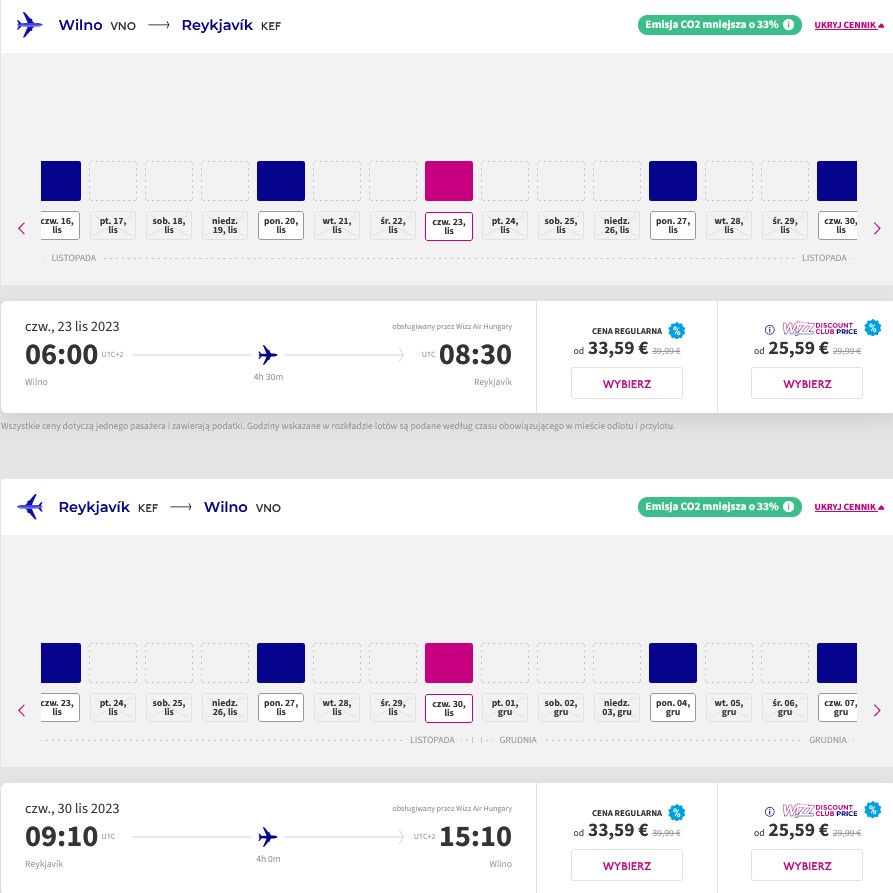The width and height of the screenshot is (893, 893).
Task: Show next outbound dates with right arrow
Action: (877, 228)
